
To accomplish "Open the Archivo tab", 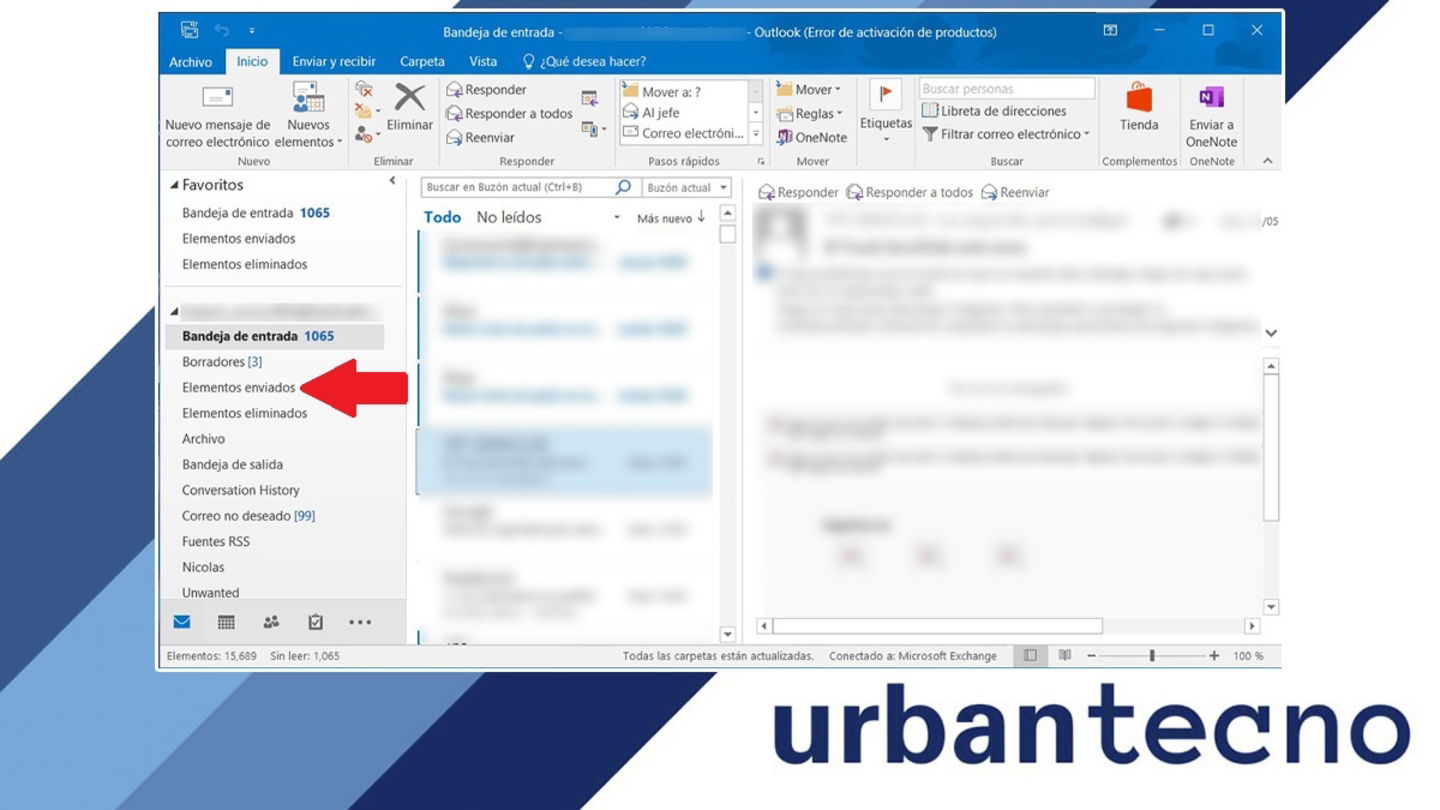I will 190,61.
